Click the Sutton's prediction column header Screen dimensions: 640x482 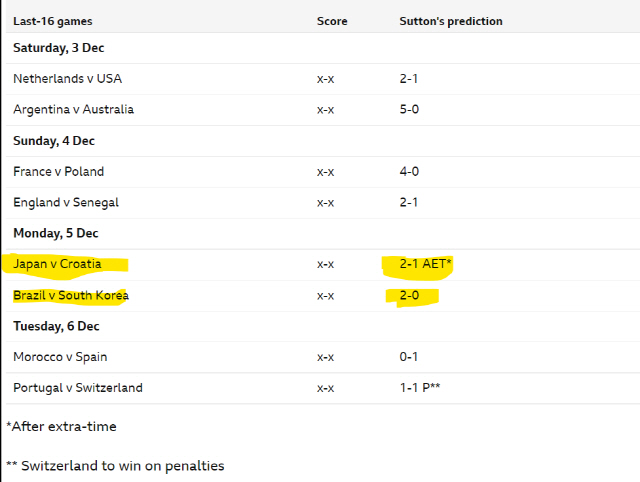451,21
